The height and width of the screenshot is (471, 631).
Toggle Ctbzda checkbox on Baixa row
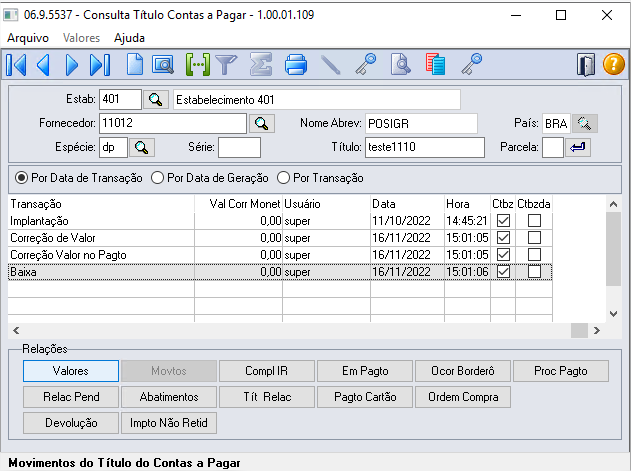click(534, 272)
